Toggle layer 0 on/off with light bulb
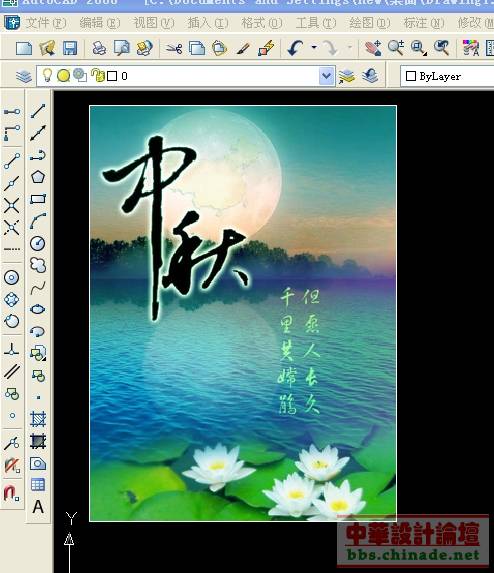Image resolution: width=494 pixels, height=573 pixels. pyautogui.click(x=48, y=75)
